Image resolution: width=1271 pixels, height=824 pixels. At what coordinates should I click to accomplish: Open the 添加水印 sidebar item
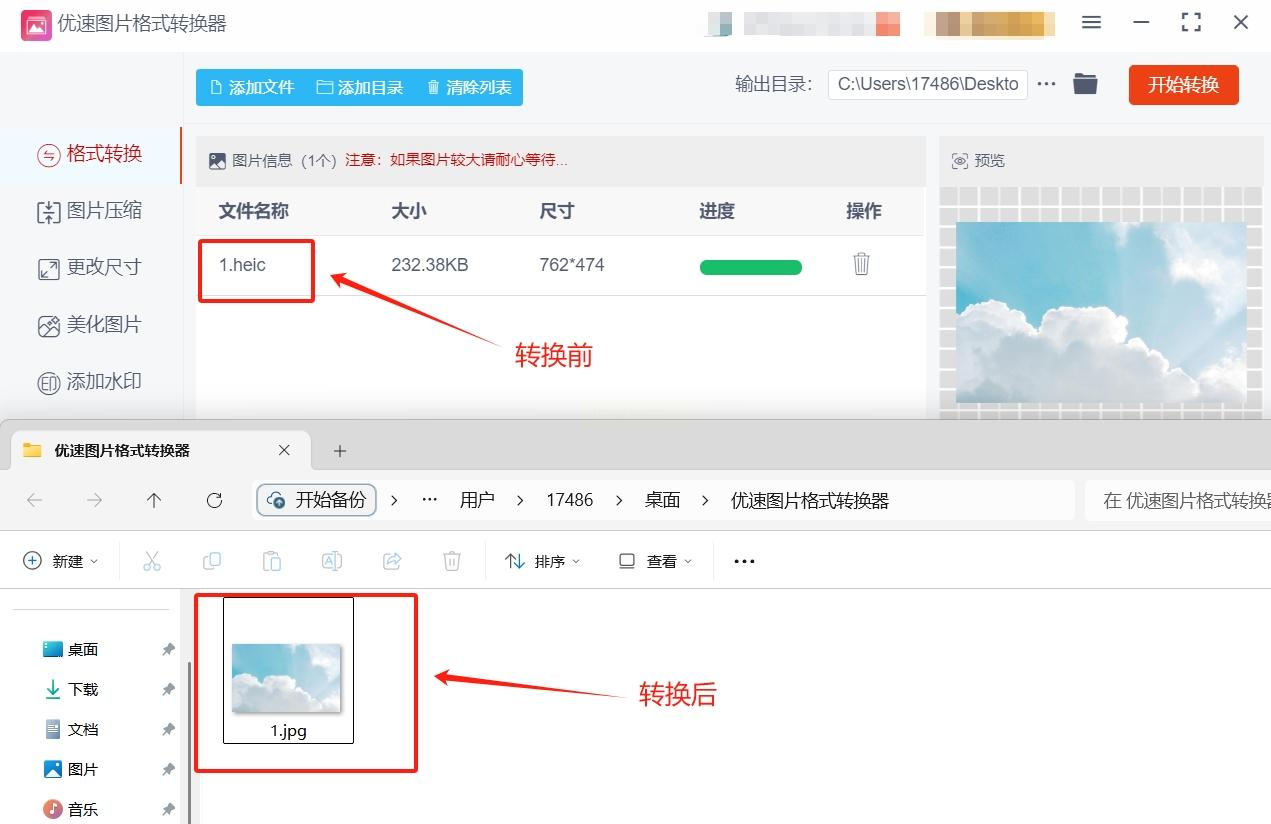tap(90, 382)
